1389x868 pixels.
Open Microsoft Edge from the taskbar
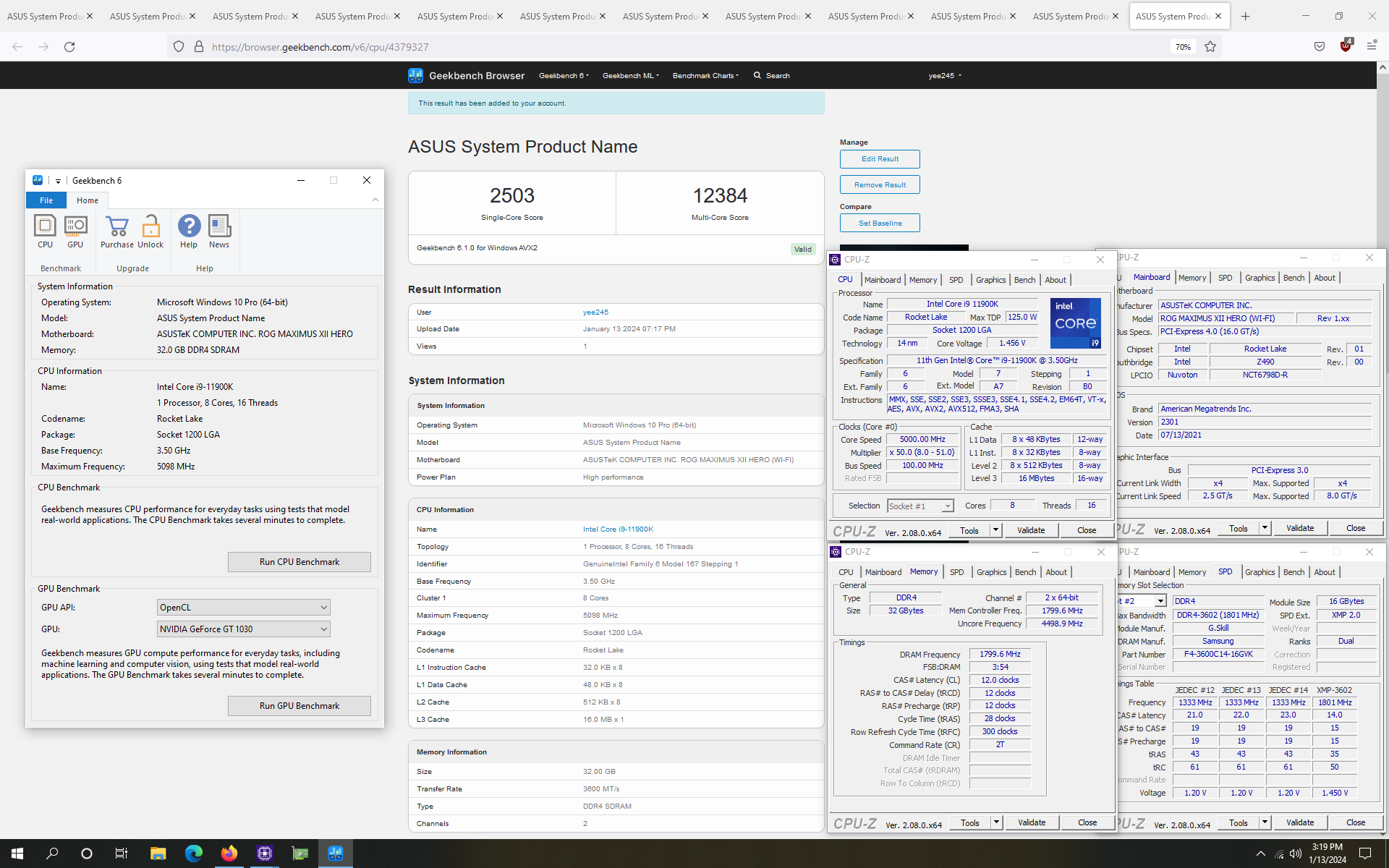[193, 854]
